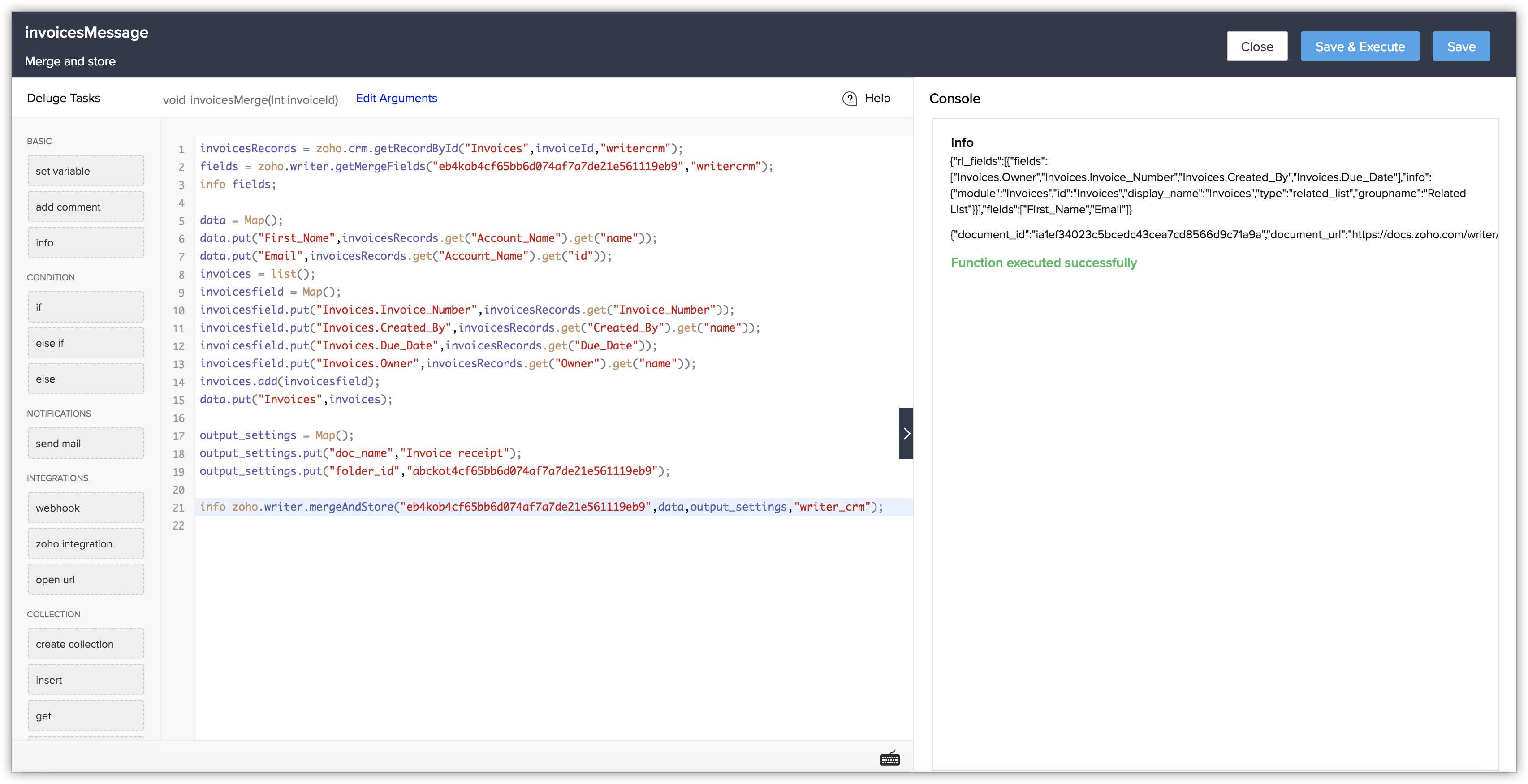This screenshot has height=784, width=1528.
Task: Click the Deluge Tasks heading
Action: coord(64,99)
